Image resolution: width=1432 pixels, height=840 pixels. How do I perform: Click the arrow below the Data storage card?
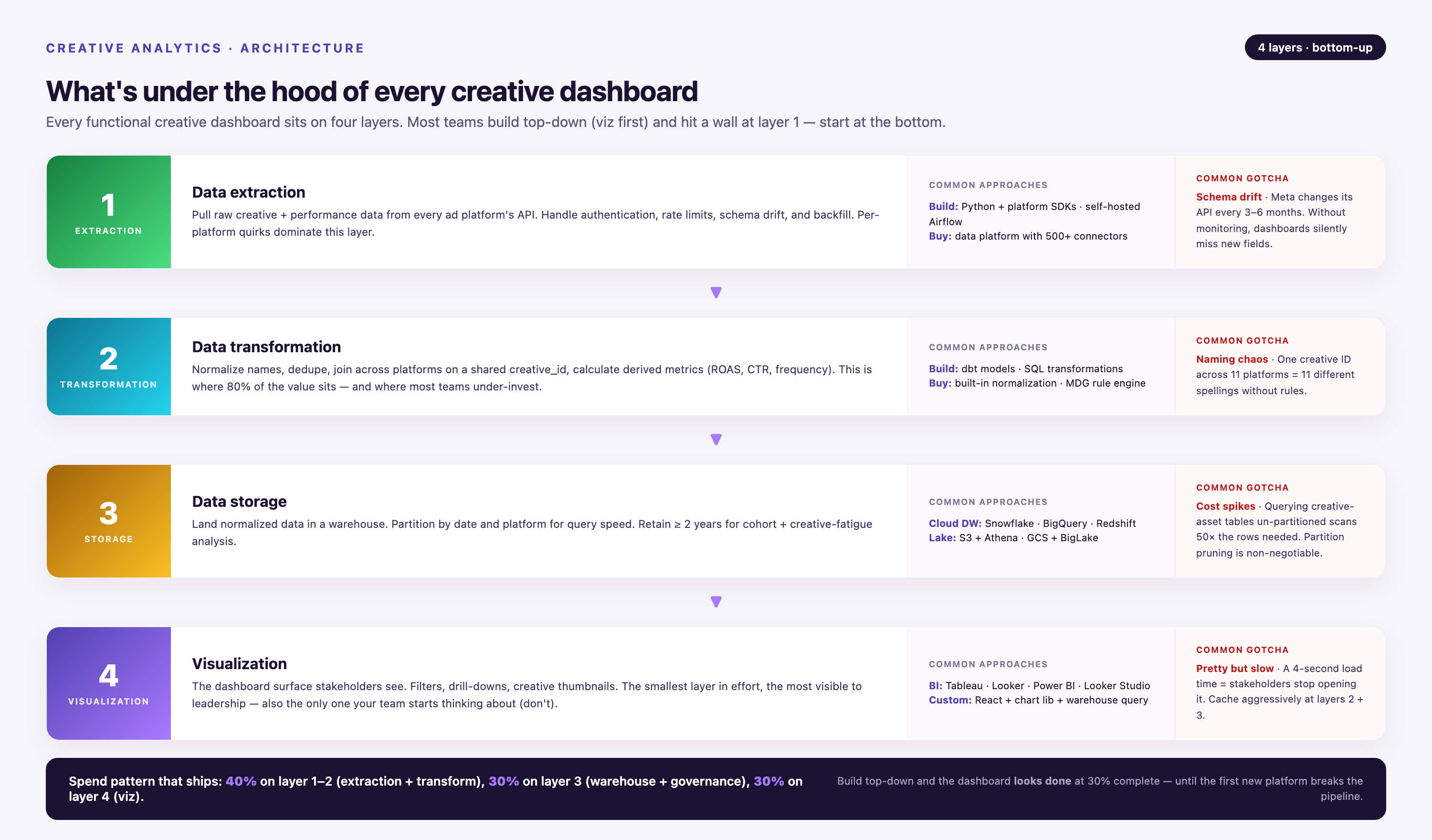tap(716, 602)
